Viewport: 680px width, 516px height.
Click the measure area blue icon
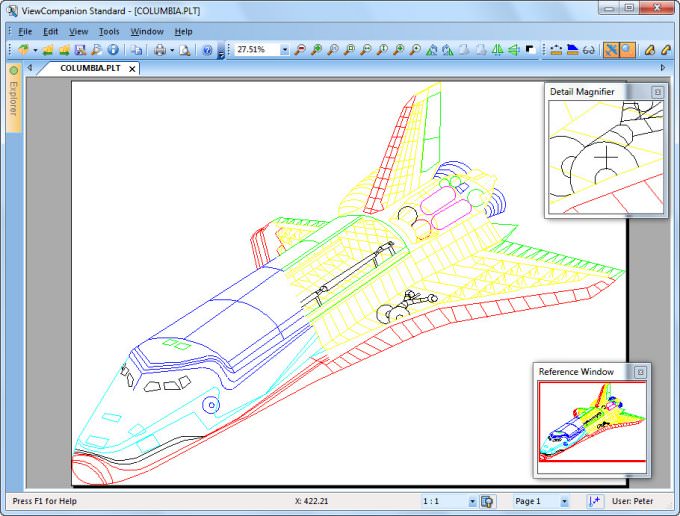[572, 50]
